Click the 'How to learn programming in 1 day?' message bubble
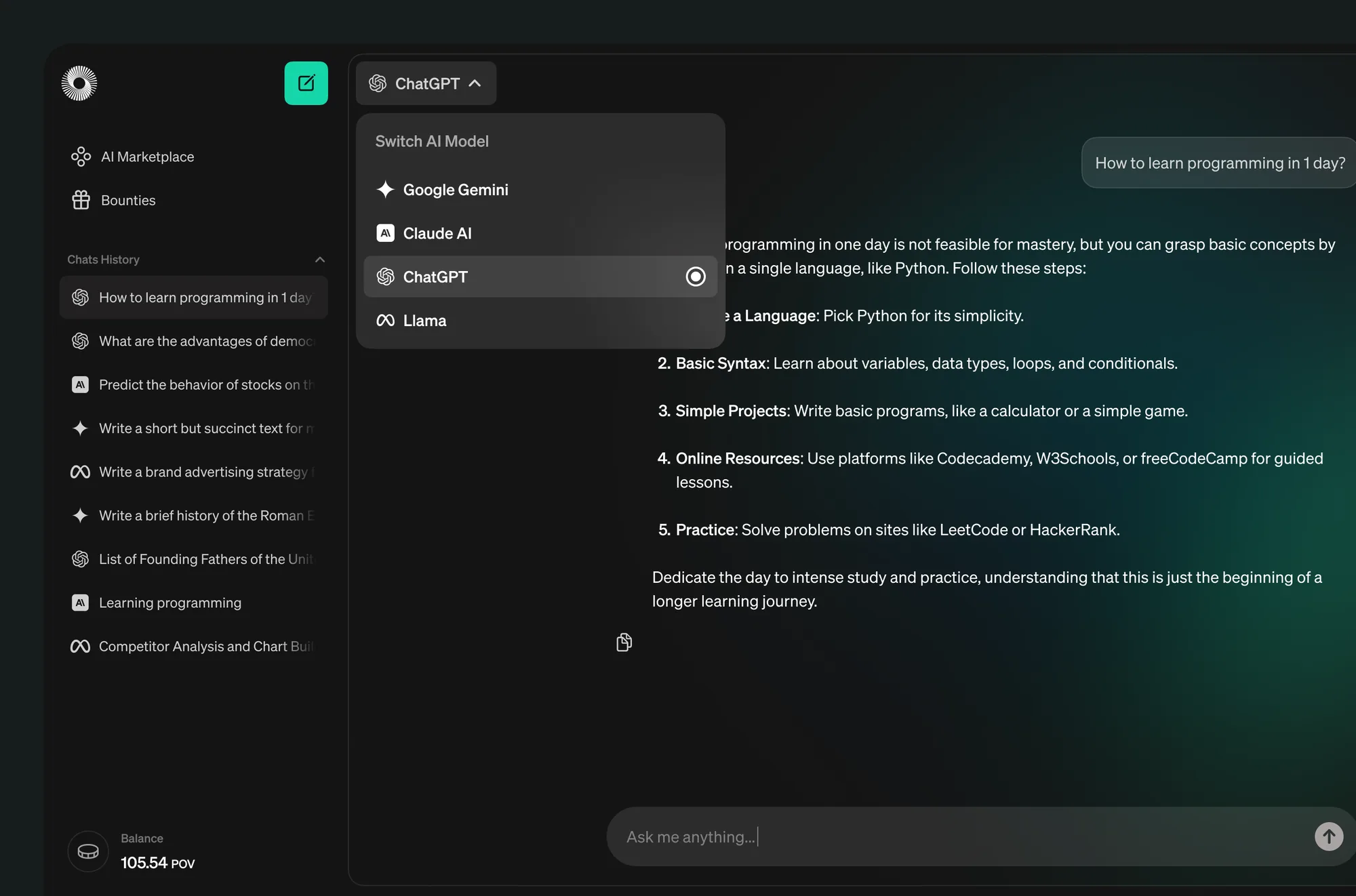This screenshot has height=896, width=1356. (1219, 163)
